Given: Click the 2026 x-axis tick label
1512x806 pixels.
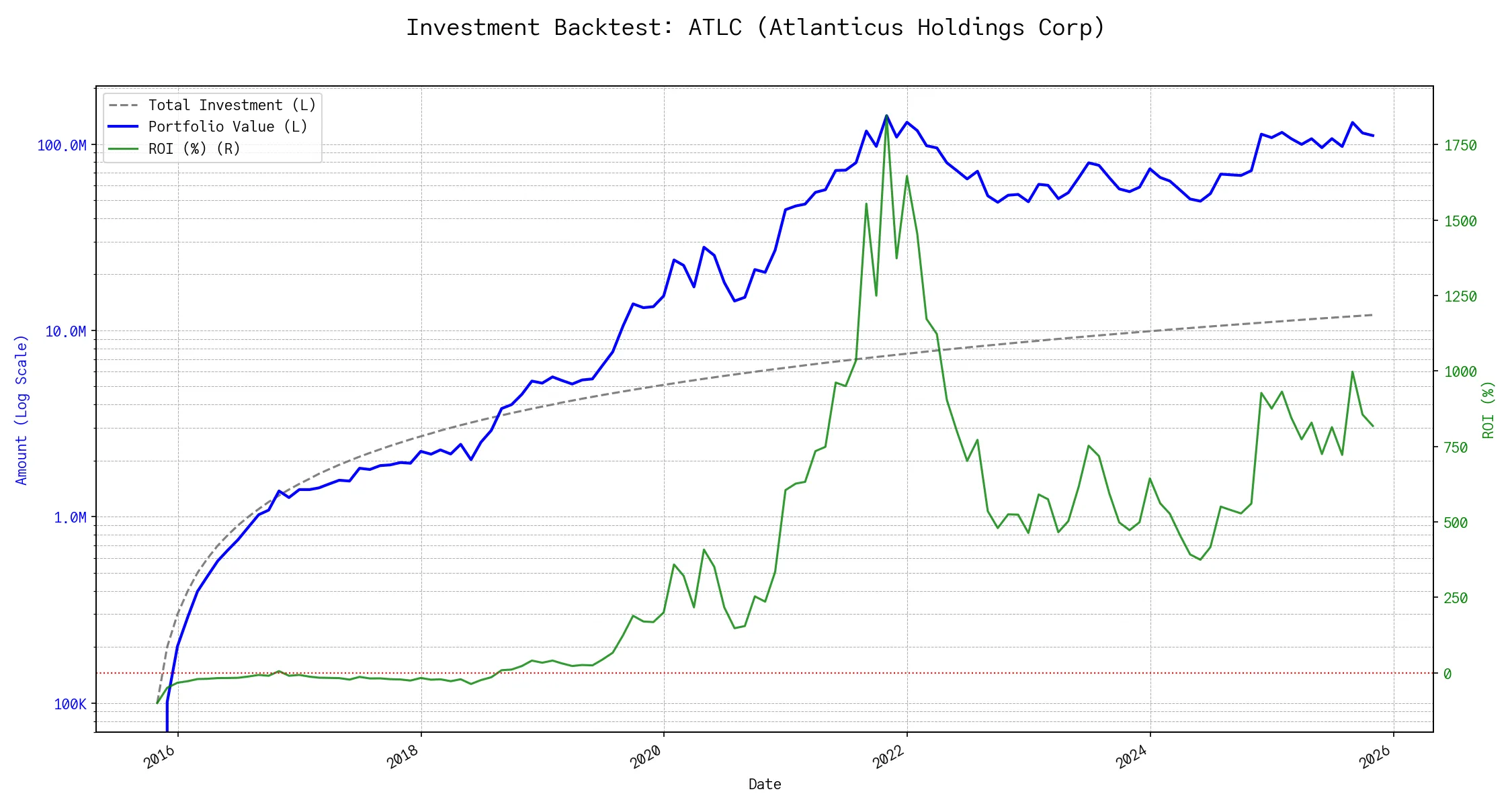Looking at the screenshot, I should click(x=1376, y=757).
